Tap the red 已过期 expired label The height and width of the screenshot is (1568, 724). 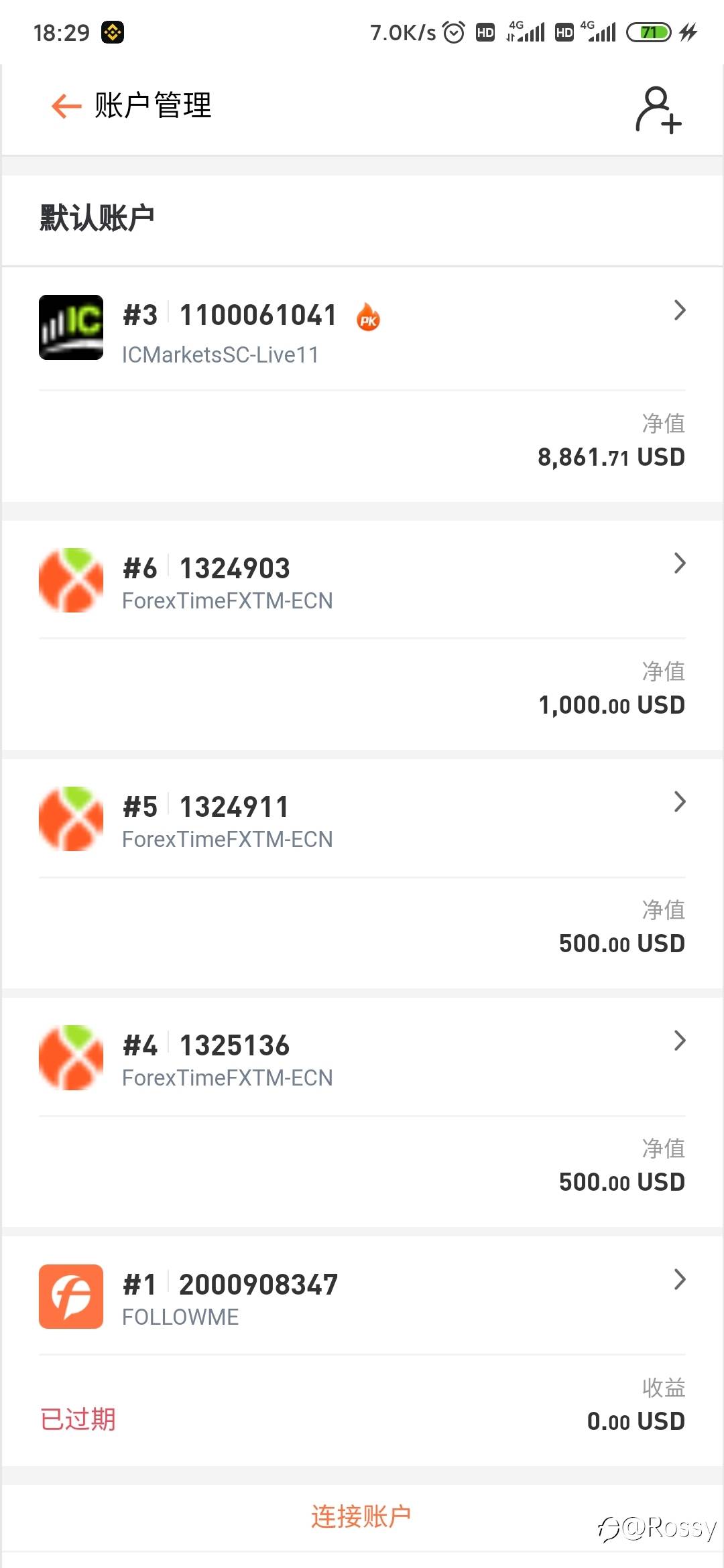tap(78, 1419)
